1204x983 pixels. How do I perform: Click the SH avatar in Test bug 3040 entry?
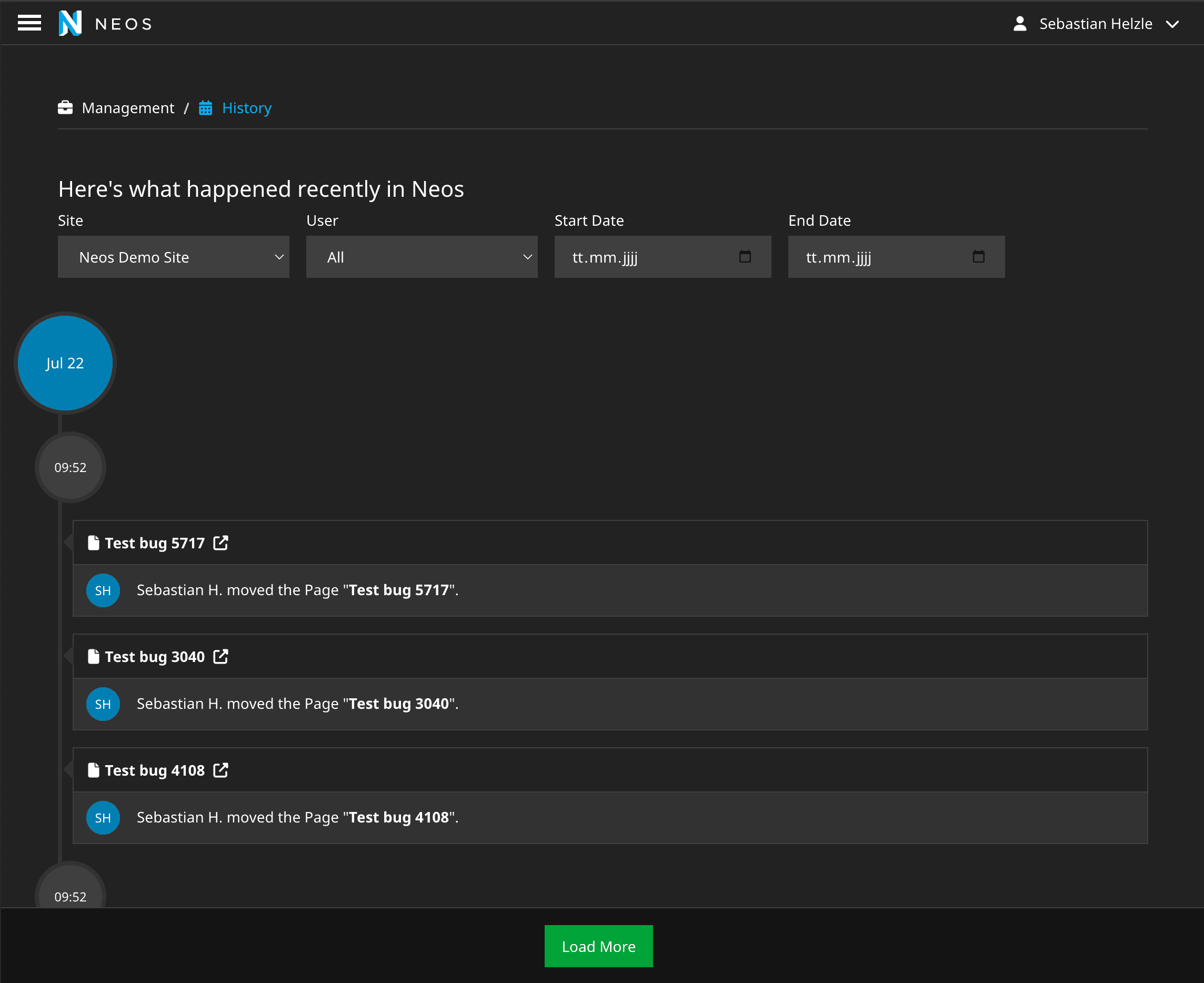point(103,705)
